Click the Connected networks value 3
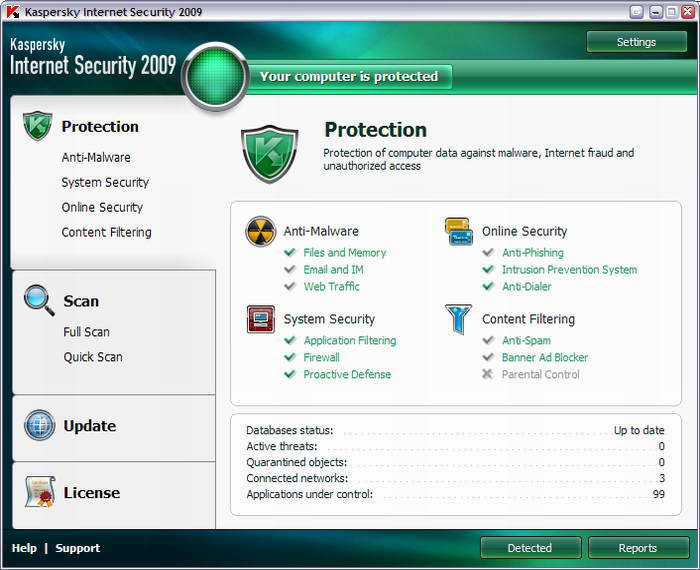 pos(662,478)
